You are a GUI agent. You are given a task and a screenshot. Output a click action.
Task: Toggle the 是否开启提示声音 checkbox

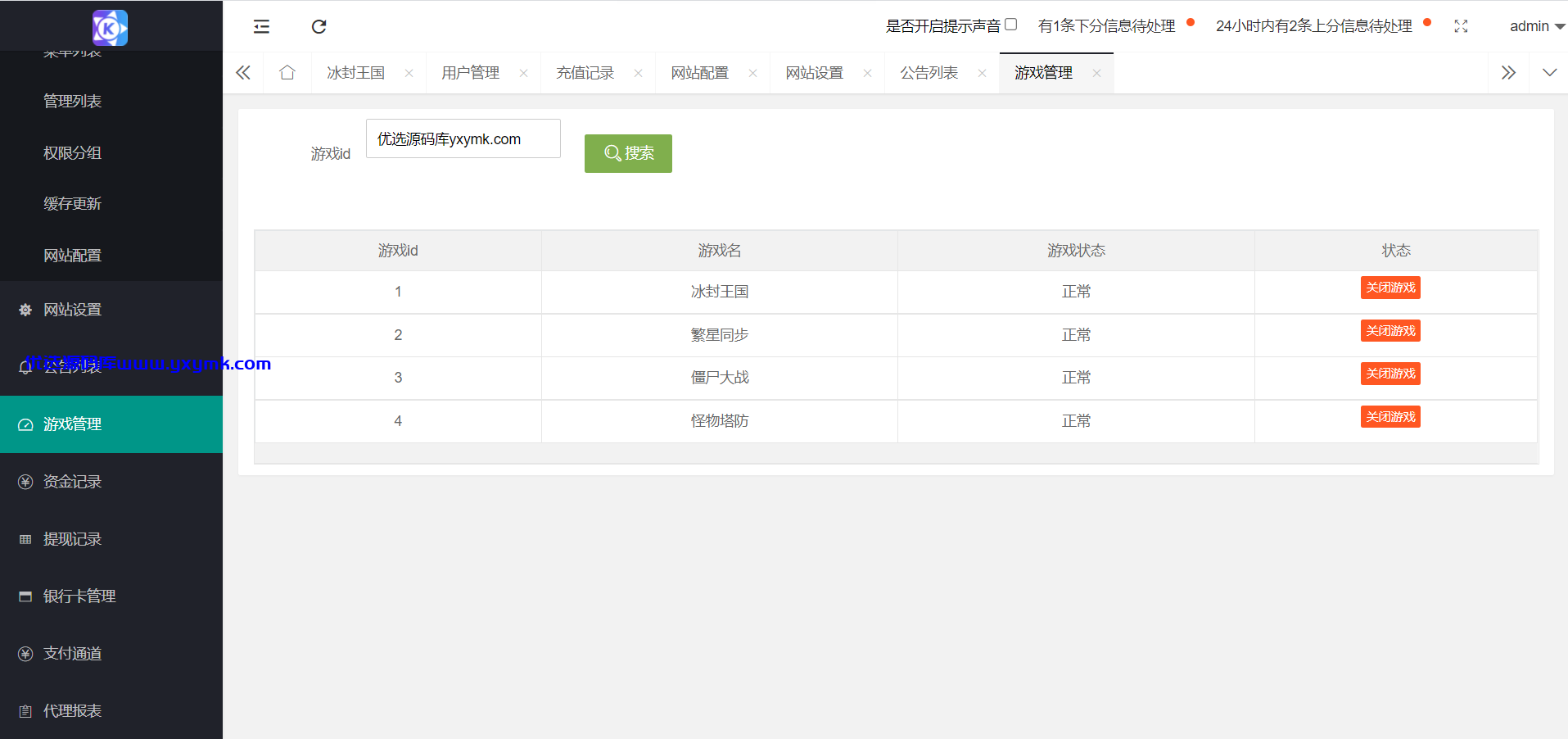point(1011,25)
